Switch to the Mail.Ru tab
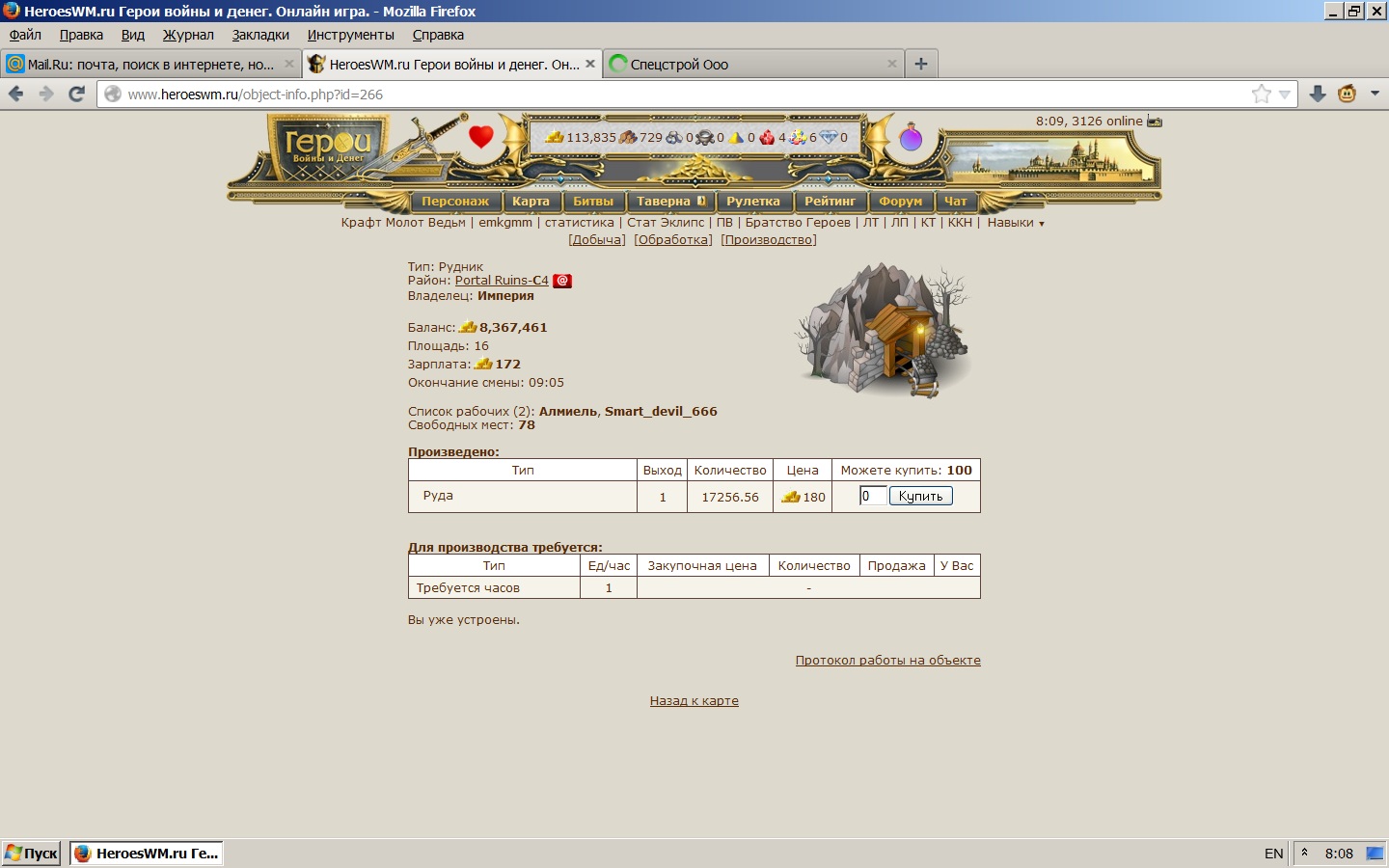Image resolution: width=1389 pixels, height=868 pixels. coord(150,64)
